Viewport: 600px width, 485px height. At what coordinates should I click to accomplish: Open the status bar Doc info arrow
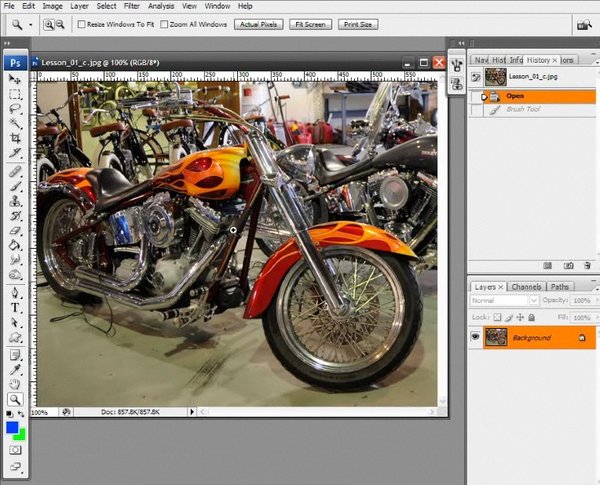pyautogui.click(x=192, y=412)
